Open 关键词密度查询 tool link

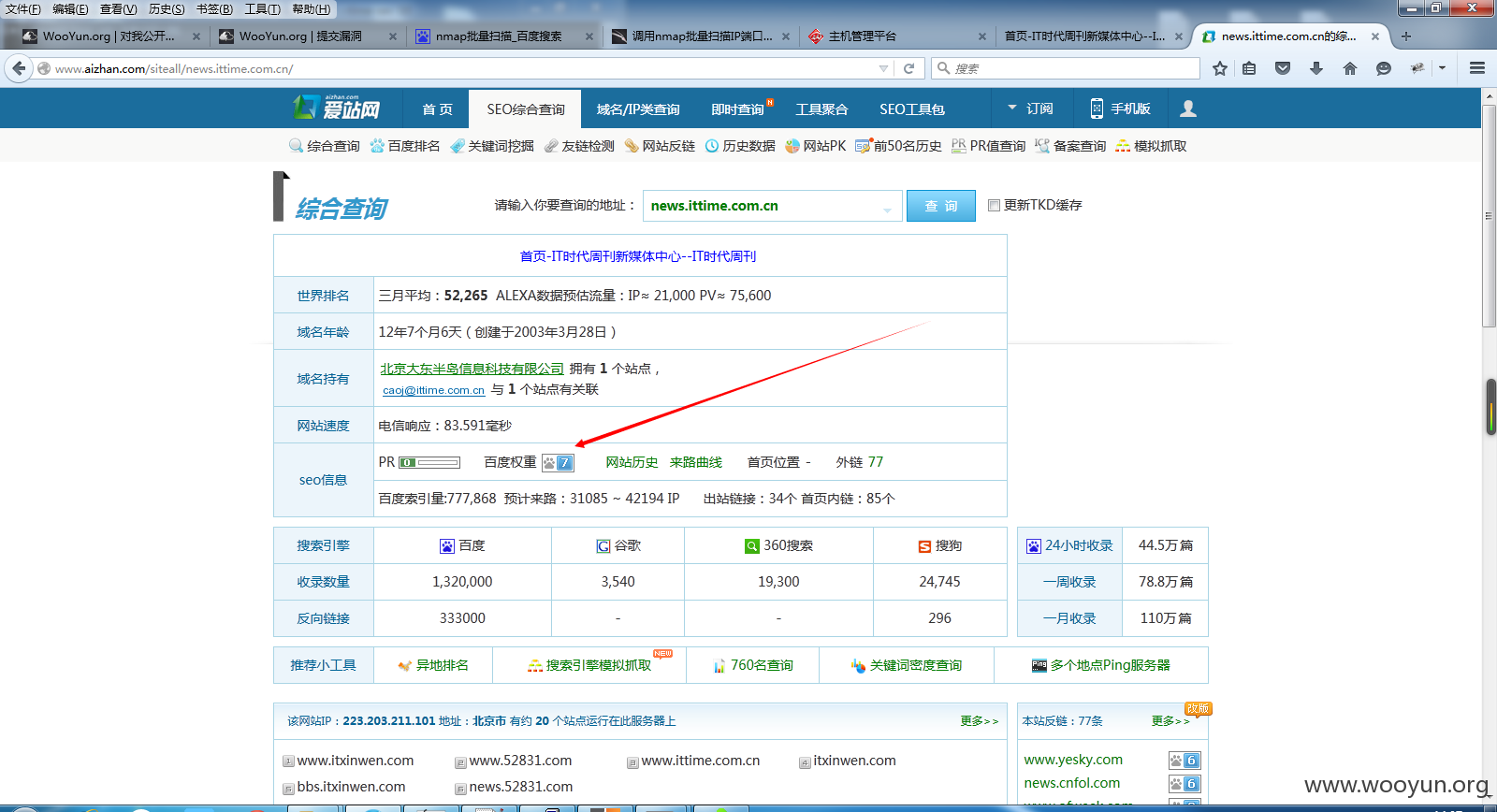click(907, 665)
